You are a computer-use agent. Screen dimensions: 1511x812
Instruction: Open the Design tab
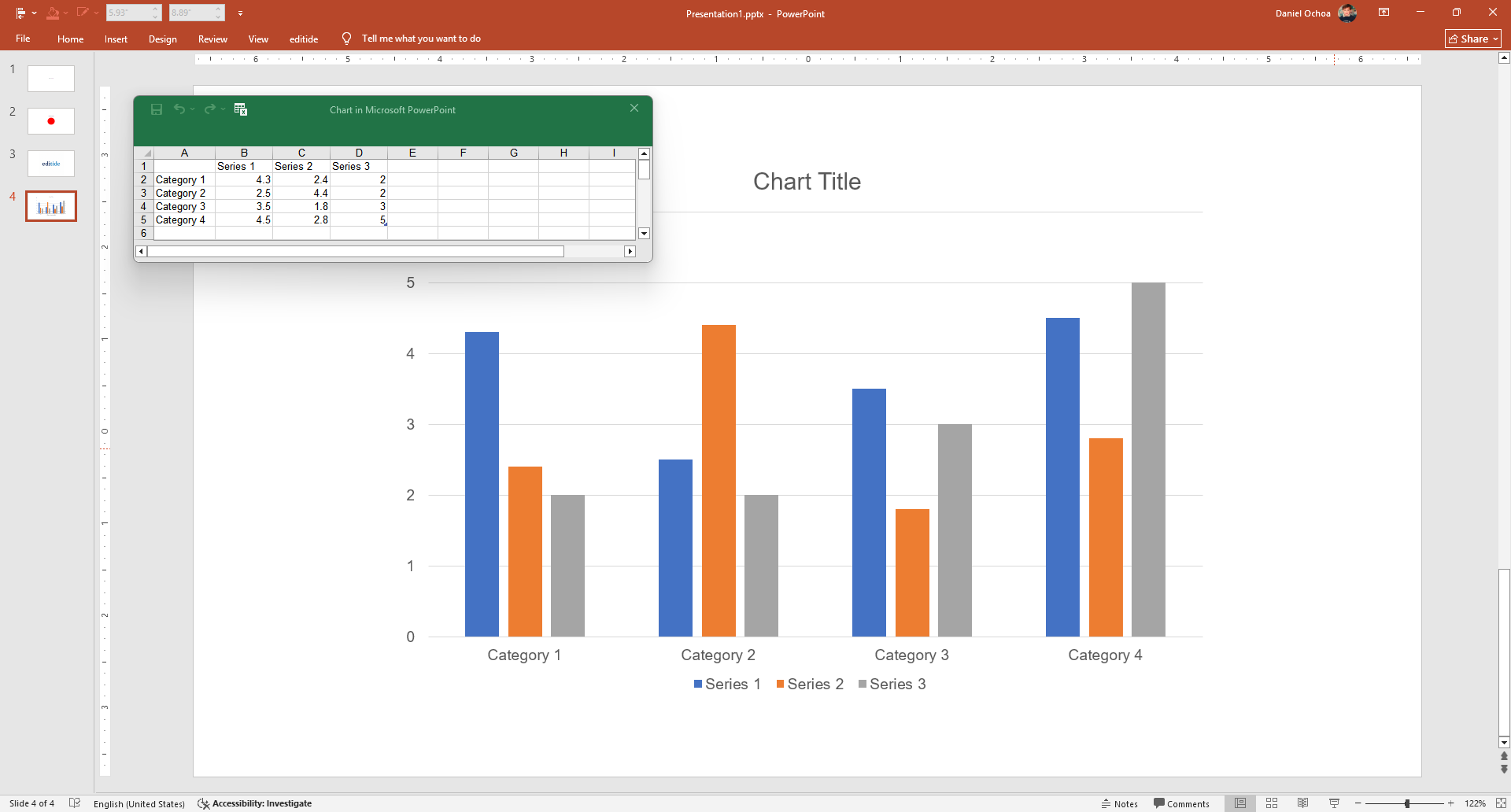point(162,39)
